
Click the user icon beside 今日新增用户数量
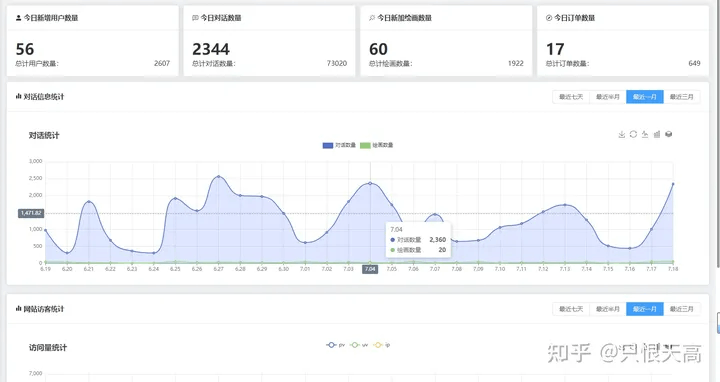tap(18, 18)
